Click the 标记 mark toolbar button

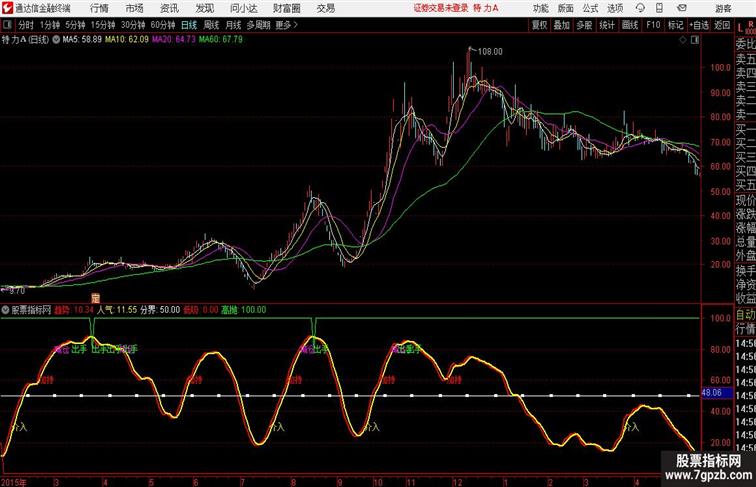tap(675, 25)
